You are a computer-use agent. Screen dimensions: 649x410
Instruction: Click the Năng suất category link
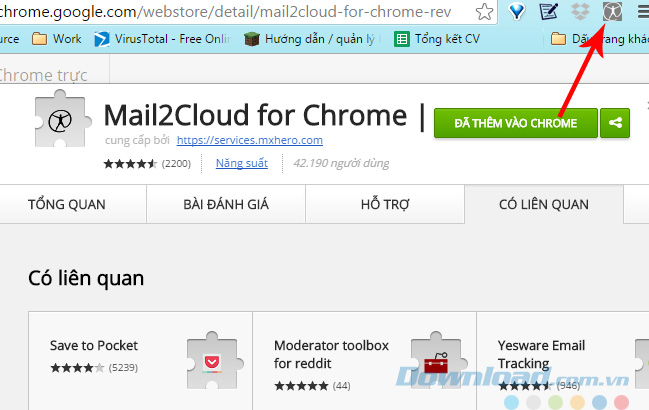pyautogui.click(x=241, y=162)
